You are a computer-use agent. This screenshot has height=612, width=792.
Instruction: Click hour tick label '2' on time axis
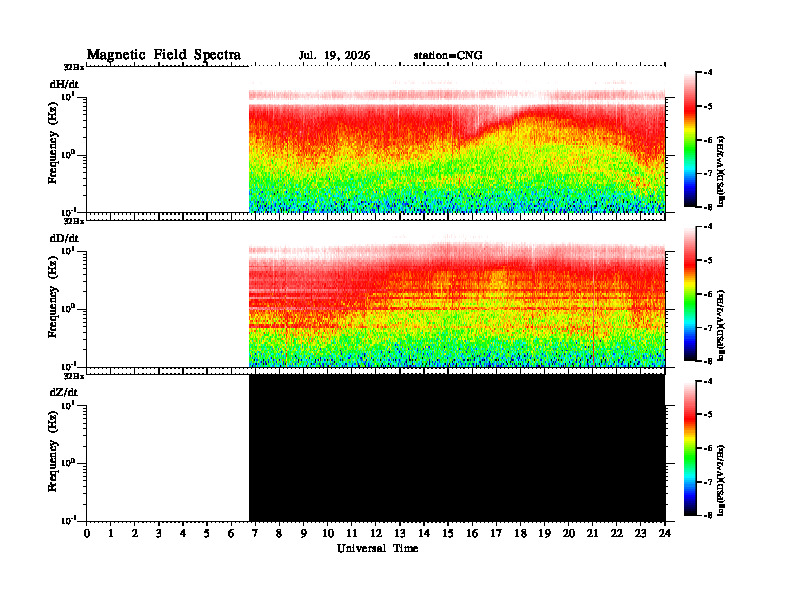click(135, 534)
